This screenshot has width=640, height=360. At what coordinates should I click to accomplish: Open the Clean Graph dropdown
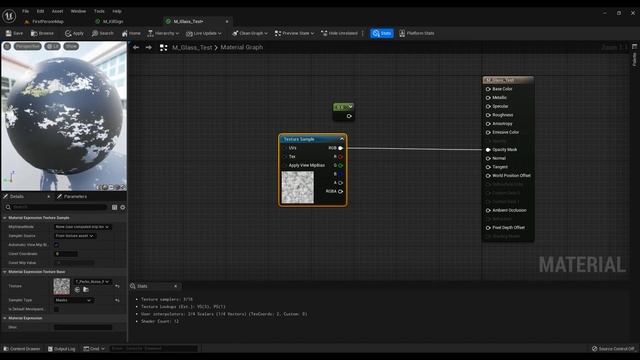point(249,33)
